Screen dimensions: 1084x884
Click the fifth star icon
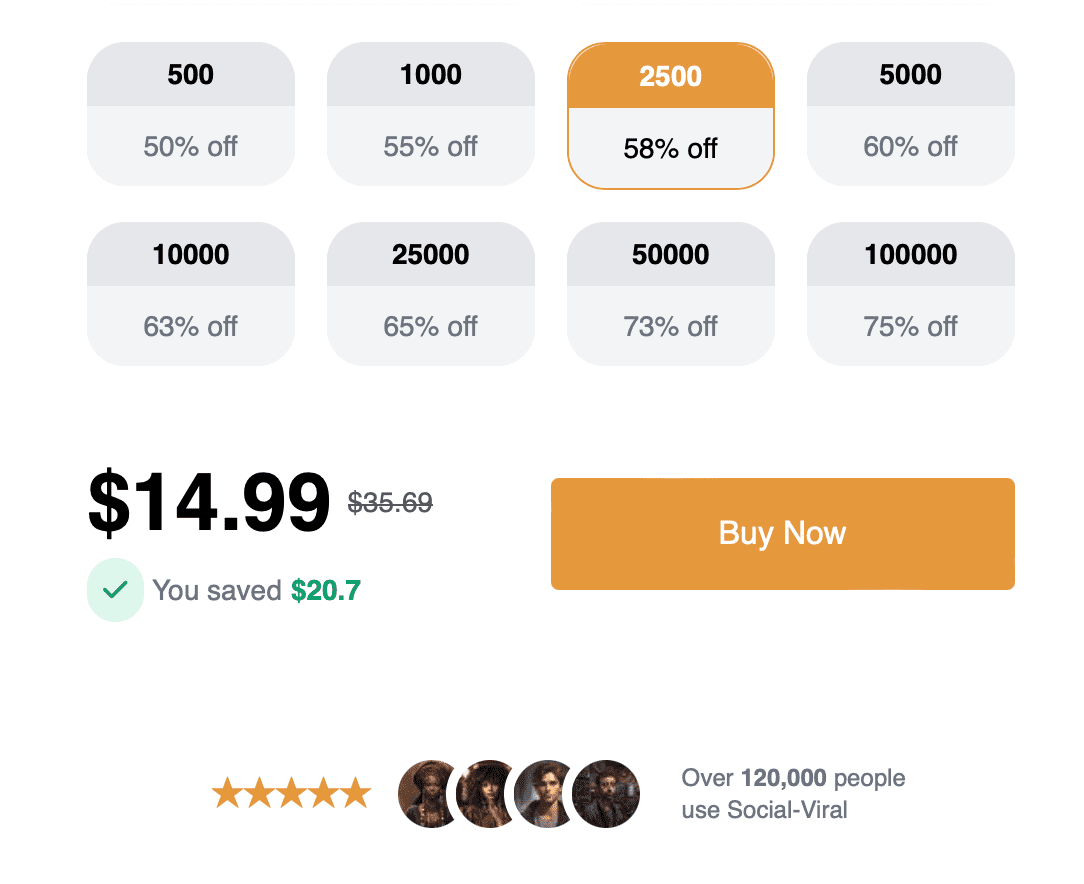click(356, 793)
